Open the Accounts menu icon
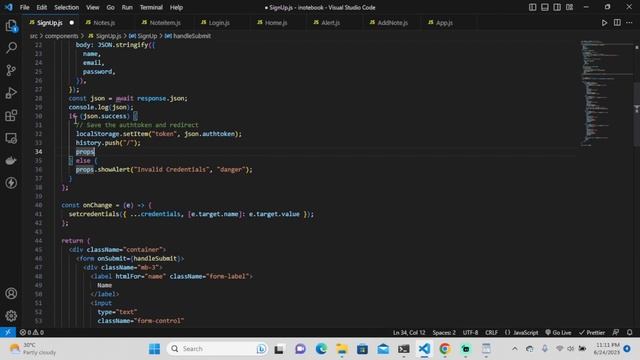This screenshot has width=640, height=360. pyautogui.click(x=11, y=293)
